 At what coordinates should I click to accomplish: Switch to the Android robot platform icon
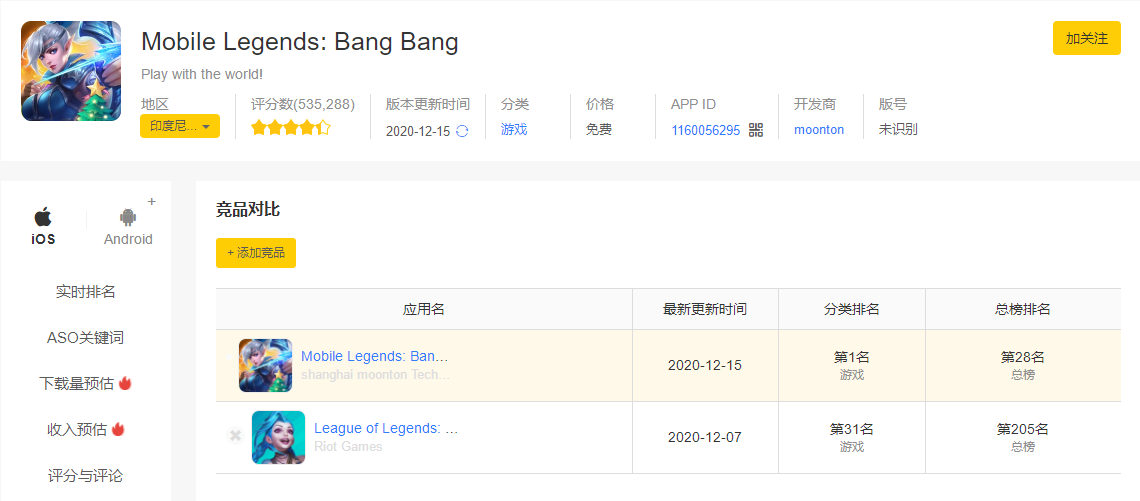pos(129,217)
